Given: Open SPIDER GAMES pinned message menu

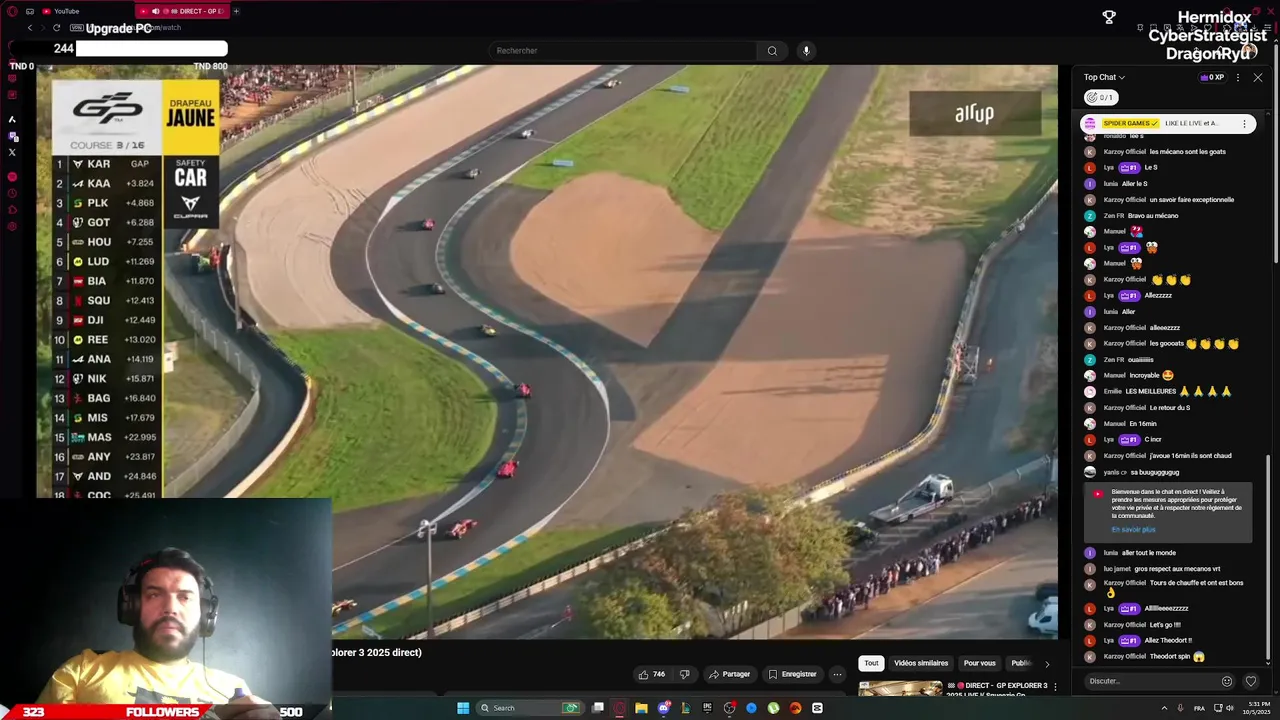Looking at the screenshot, I should (x=1244, y=124).
